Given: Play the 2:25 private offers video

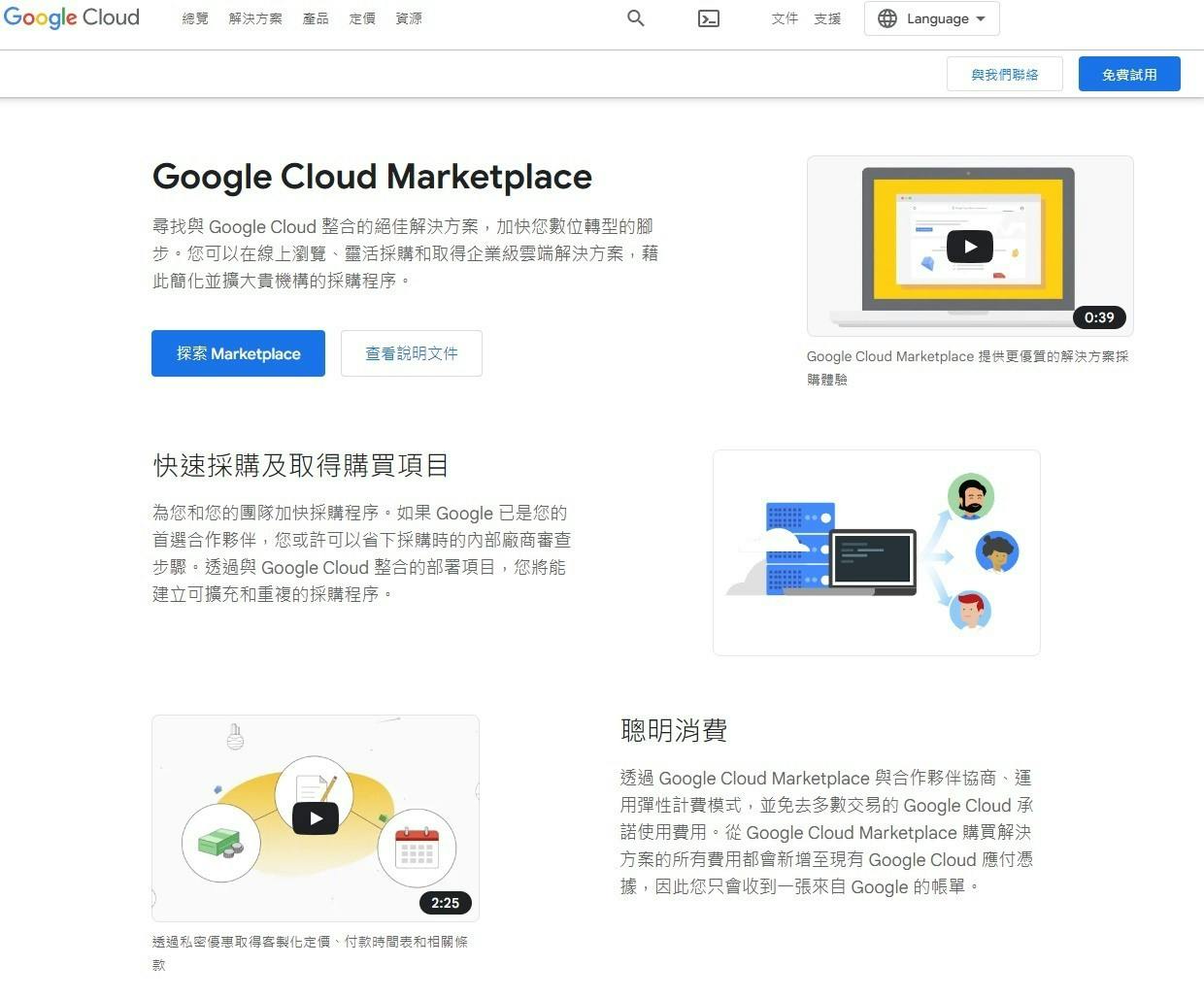Looking at the screenshot, I should pyautogui.click(x=316, y=818).
